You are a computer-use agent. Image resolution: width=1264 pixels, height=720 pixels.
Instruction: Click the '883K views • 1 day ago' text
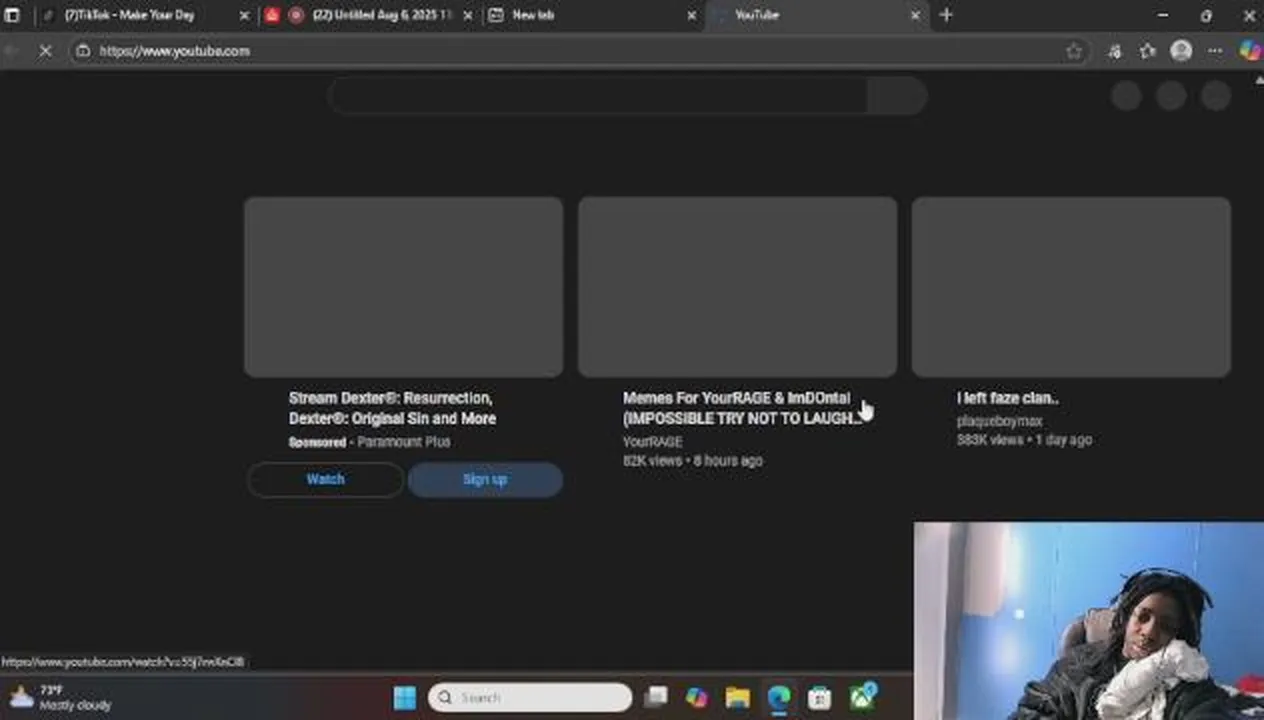coord(1024,440)
